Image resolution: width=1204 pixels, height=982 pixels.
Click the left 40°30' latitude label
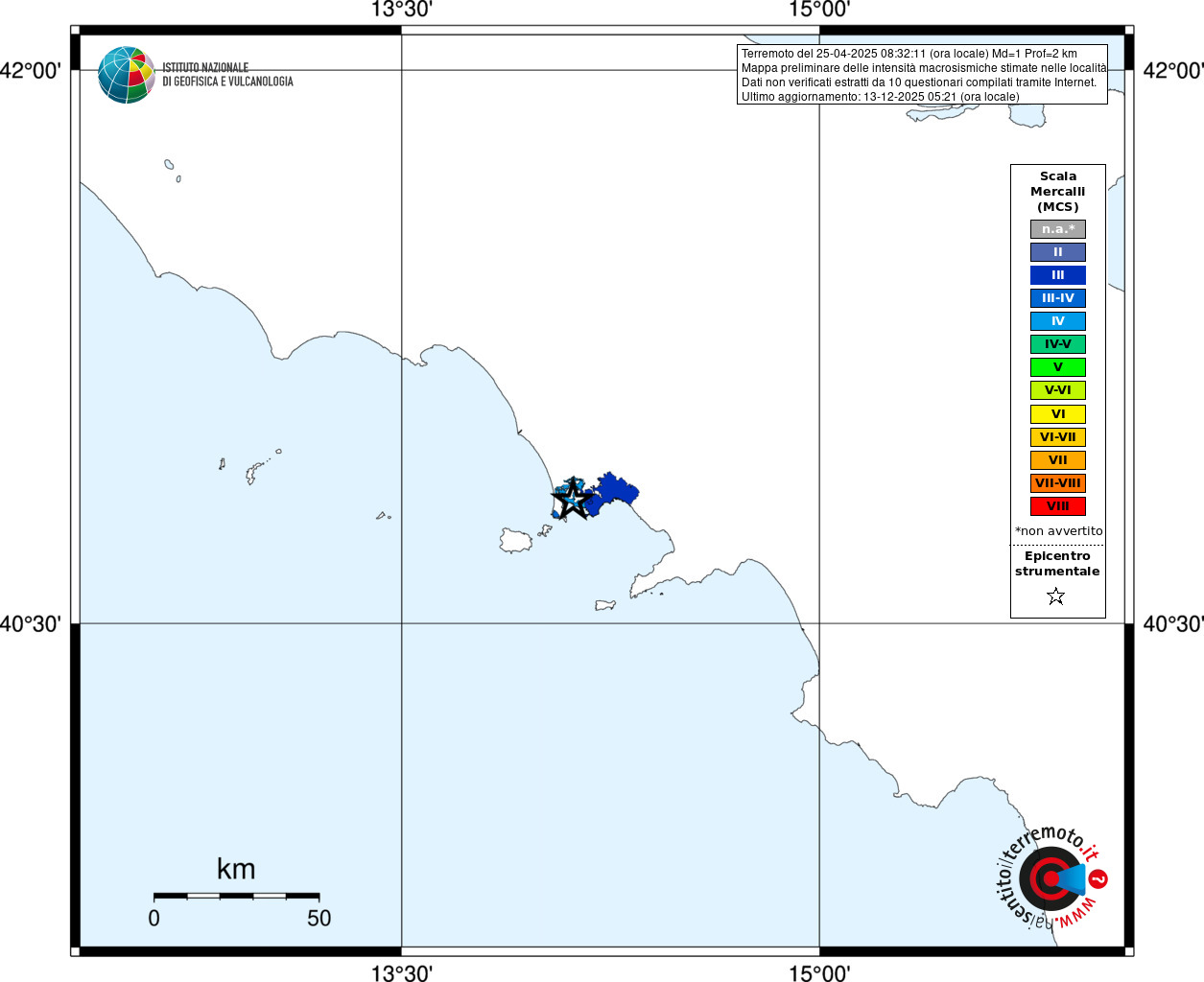tap(31, 624)
